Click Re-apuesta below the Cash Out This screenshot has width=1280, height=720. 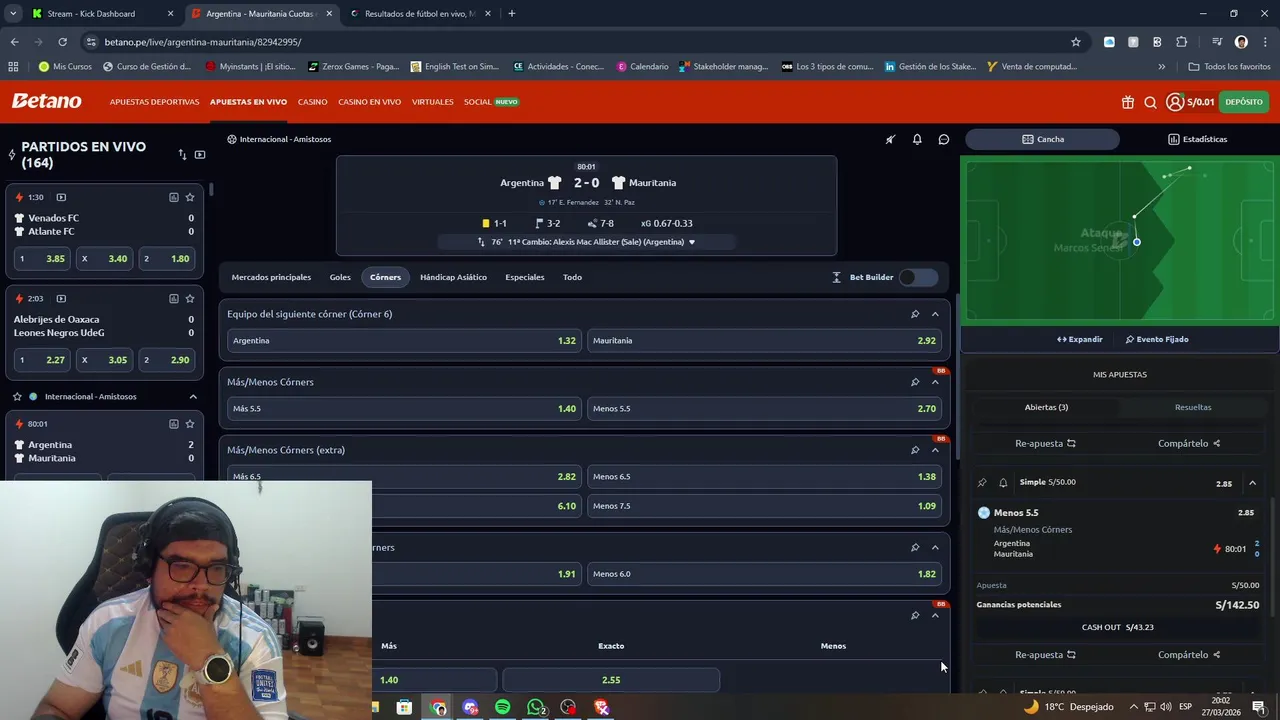(x=1045, y=655)
